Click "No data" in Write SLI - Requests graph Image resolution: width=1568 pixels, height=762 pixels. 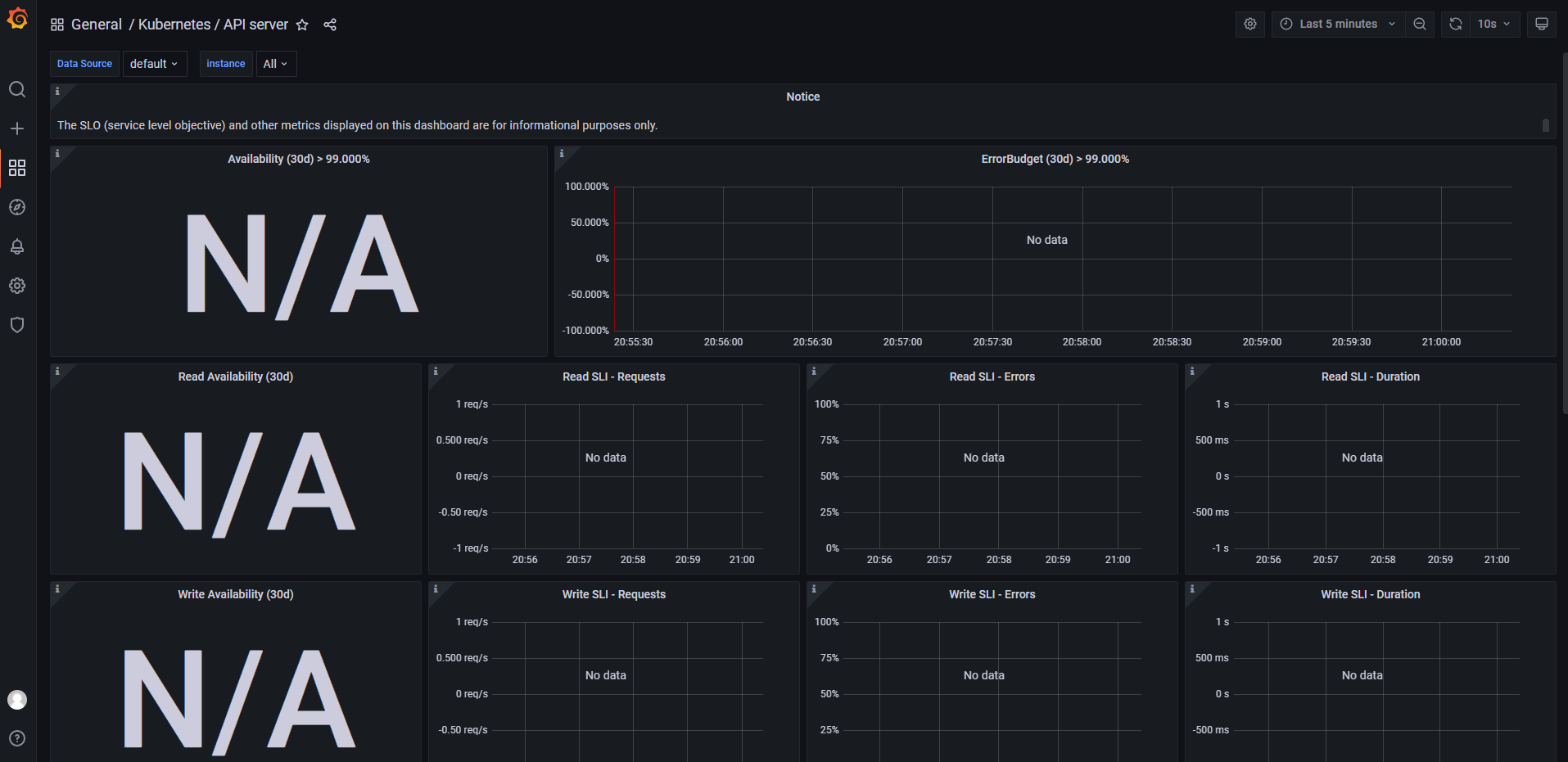606,675
